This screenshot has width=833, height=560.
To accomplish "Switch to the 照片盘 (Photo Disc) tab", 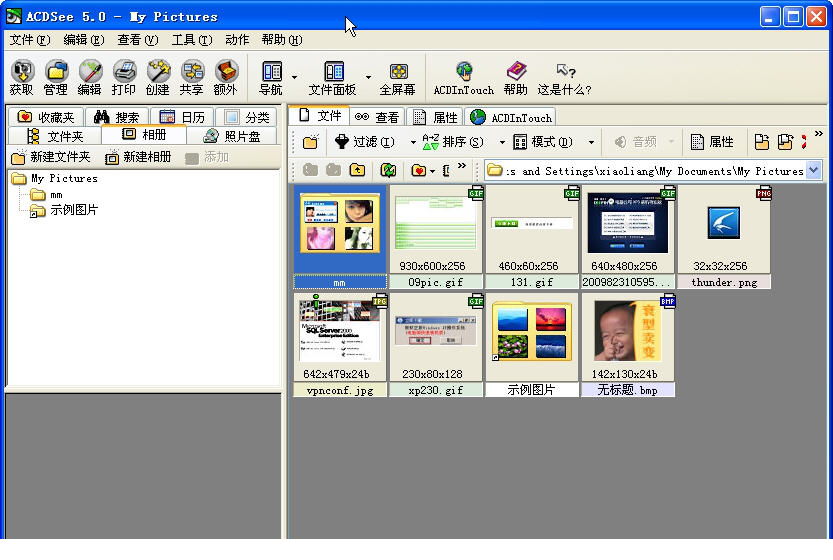I will 232,136.
